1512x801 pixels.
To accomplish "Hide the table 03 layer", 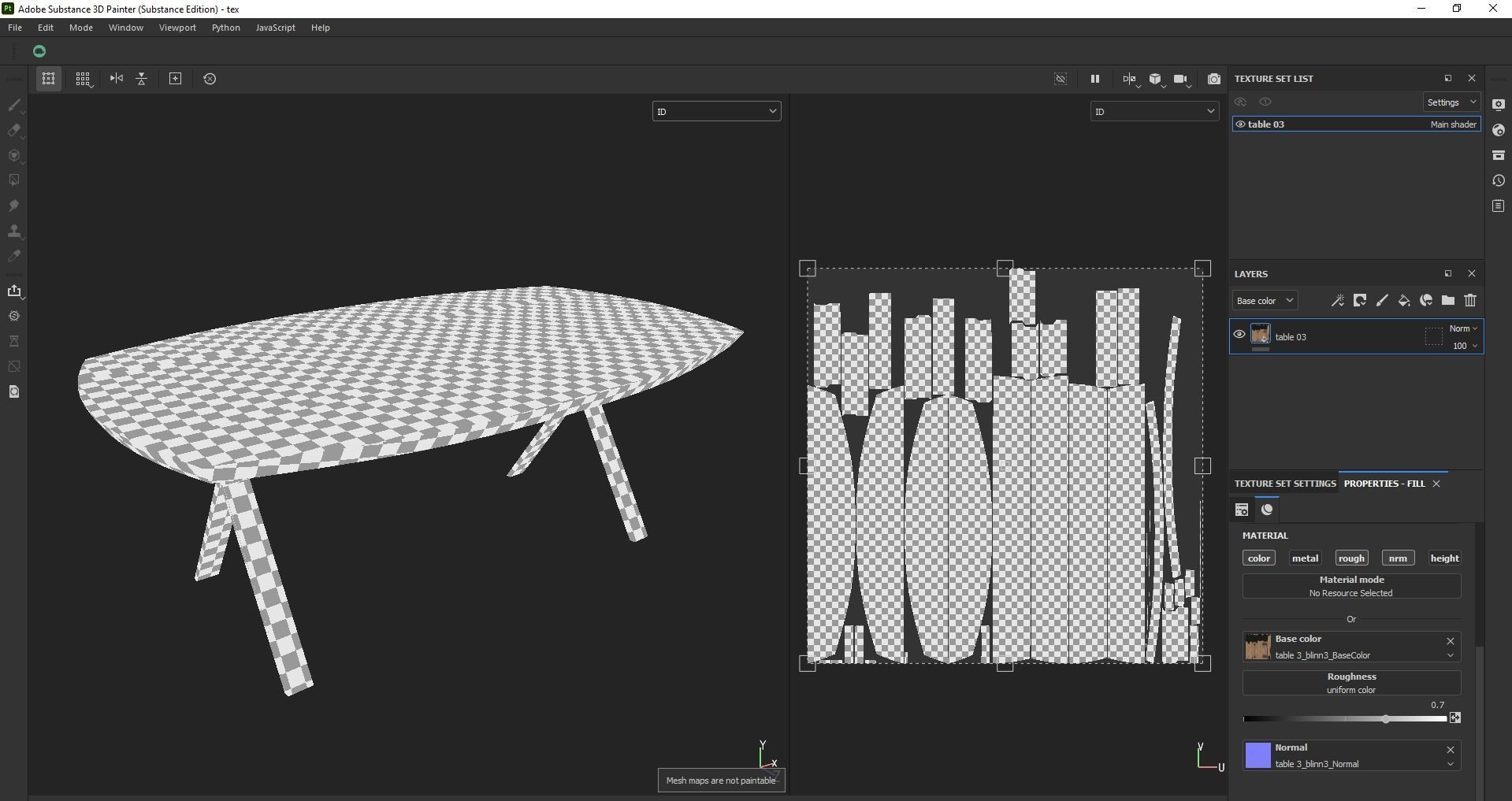I will coord(1239,335).
